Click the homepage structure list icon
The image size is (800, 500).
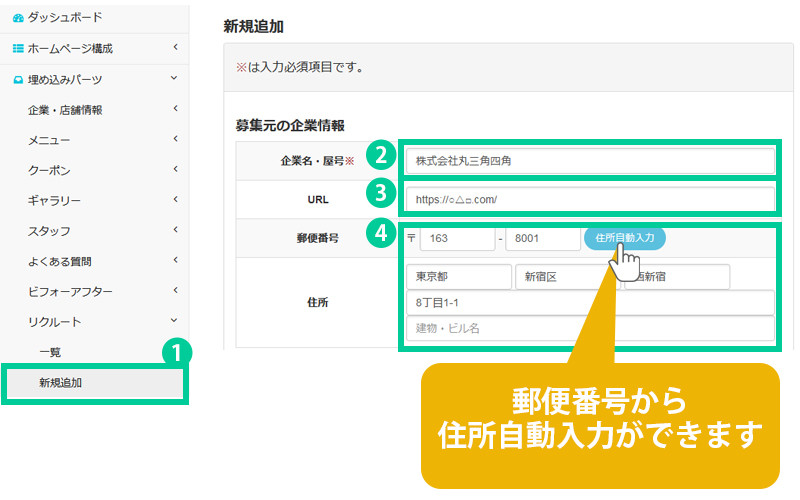[17, 48]
